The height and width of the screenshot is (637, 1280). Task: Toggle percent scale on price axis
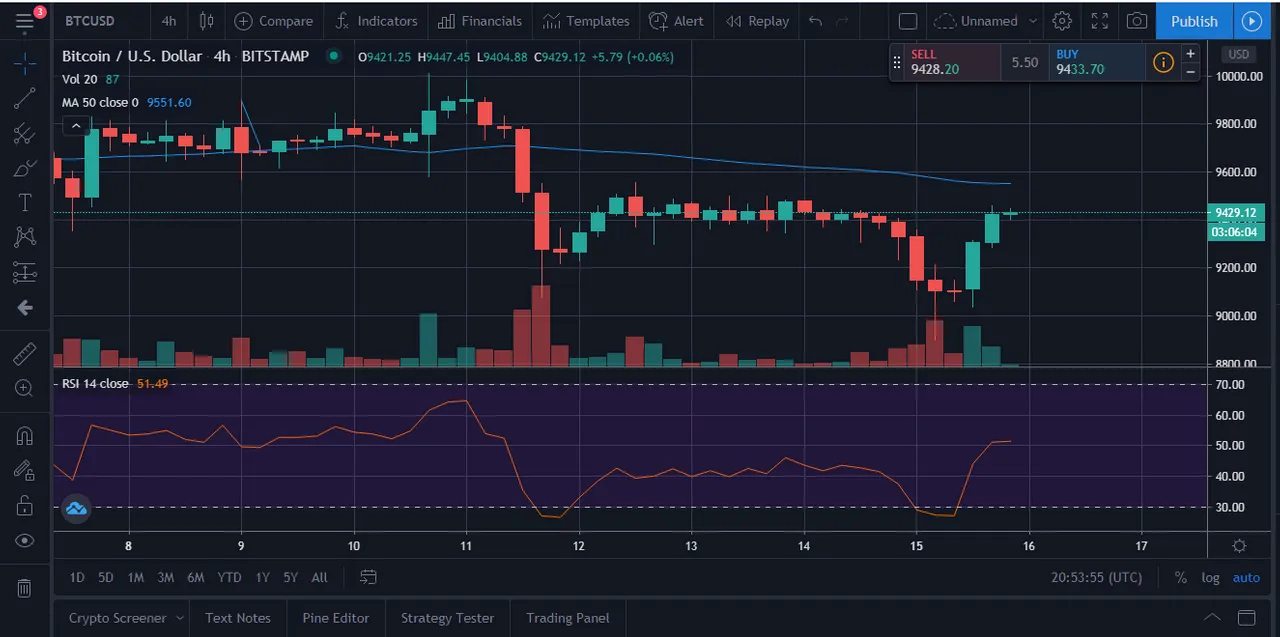click(x=1181, y=577)
